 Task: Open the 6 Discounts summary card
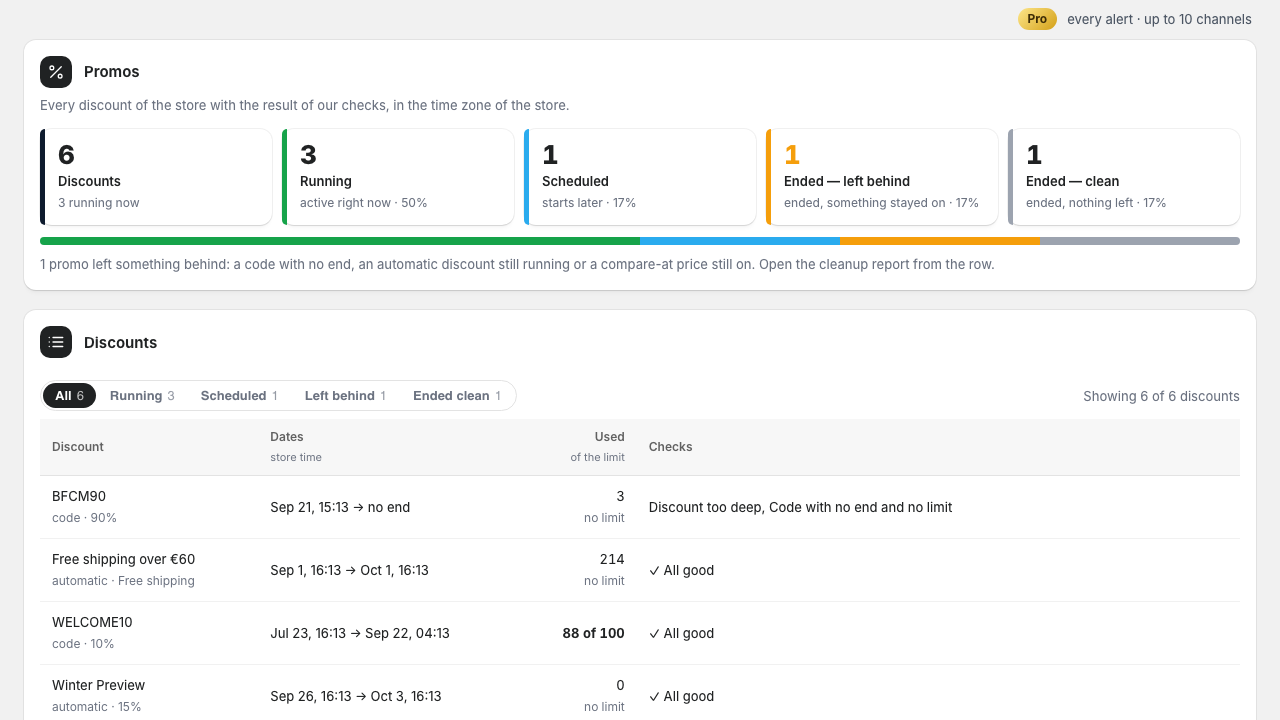click(156, 177)
